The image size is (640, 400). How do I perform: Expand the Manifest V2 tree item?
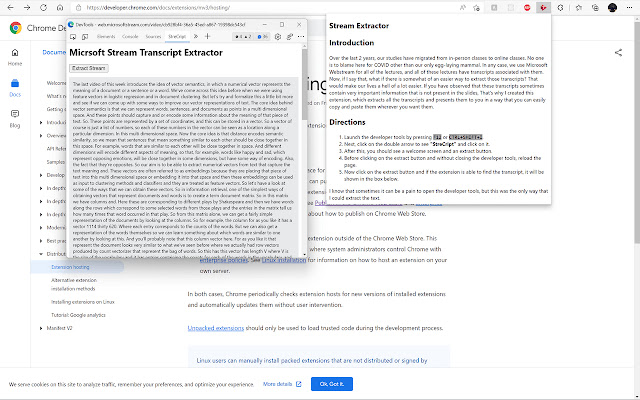click(41, 328)
